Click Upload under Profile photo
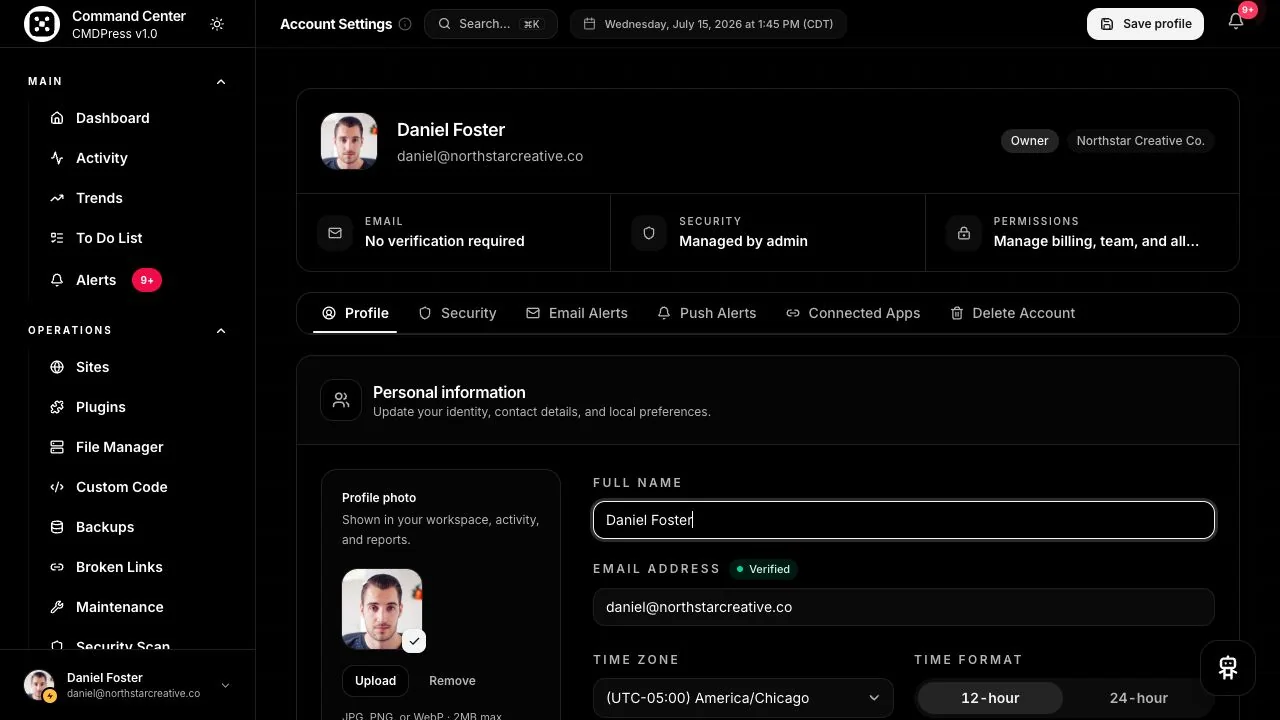 375,681
